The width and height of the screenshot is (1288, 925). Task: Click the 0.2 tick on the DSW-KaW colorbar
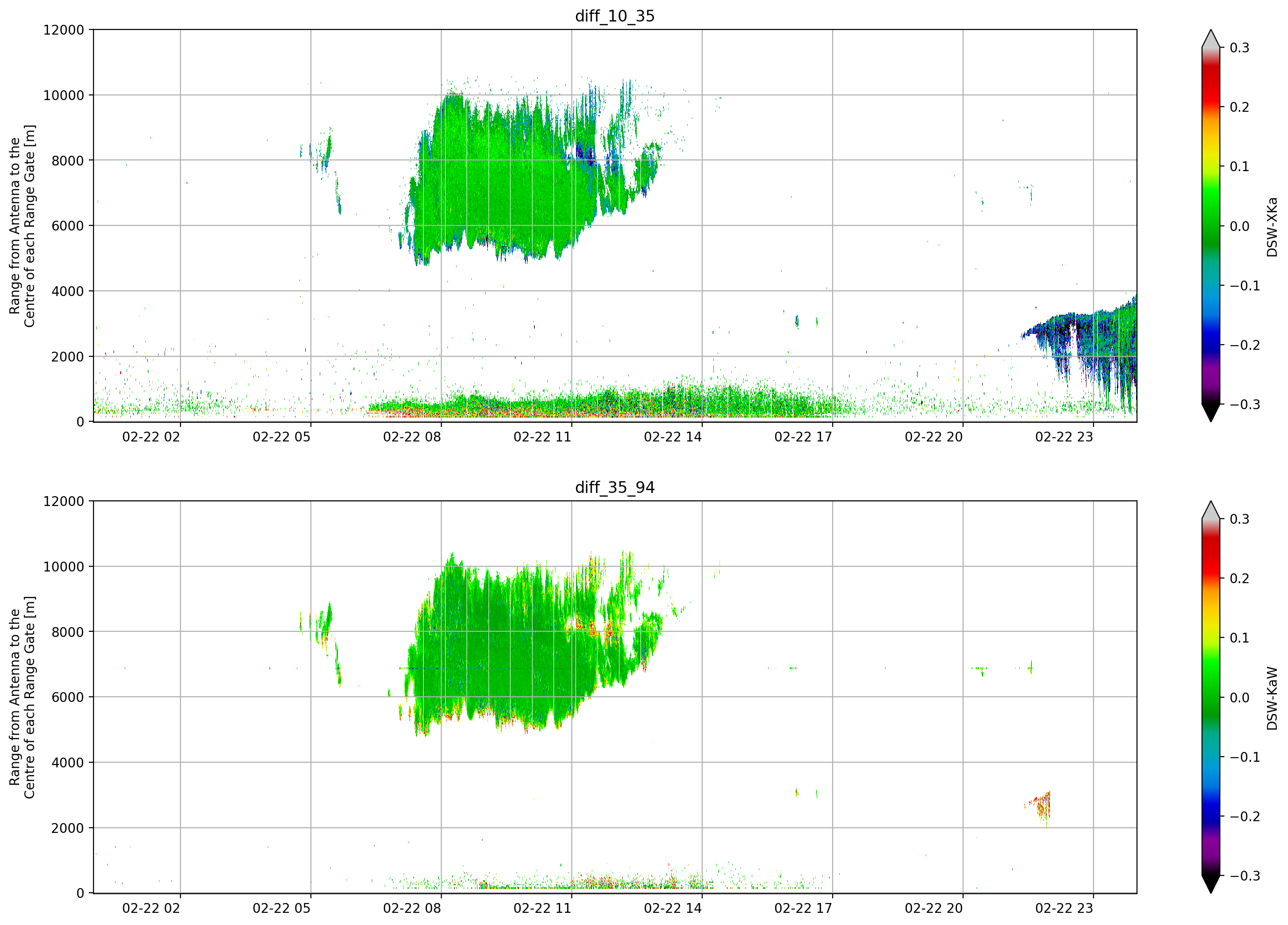(x=1240, y=578)
